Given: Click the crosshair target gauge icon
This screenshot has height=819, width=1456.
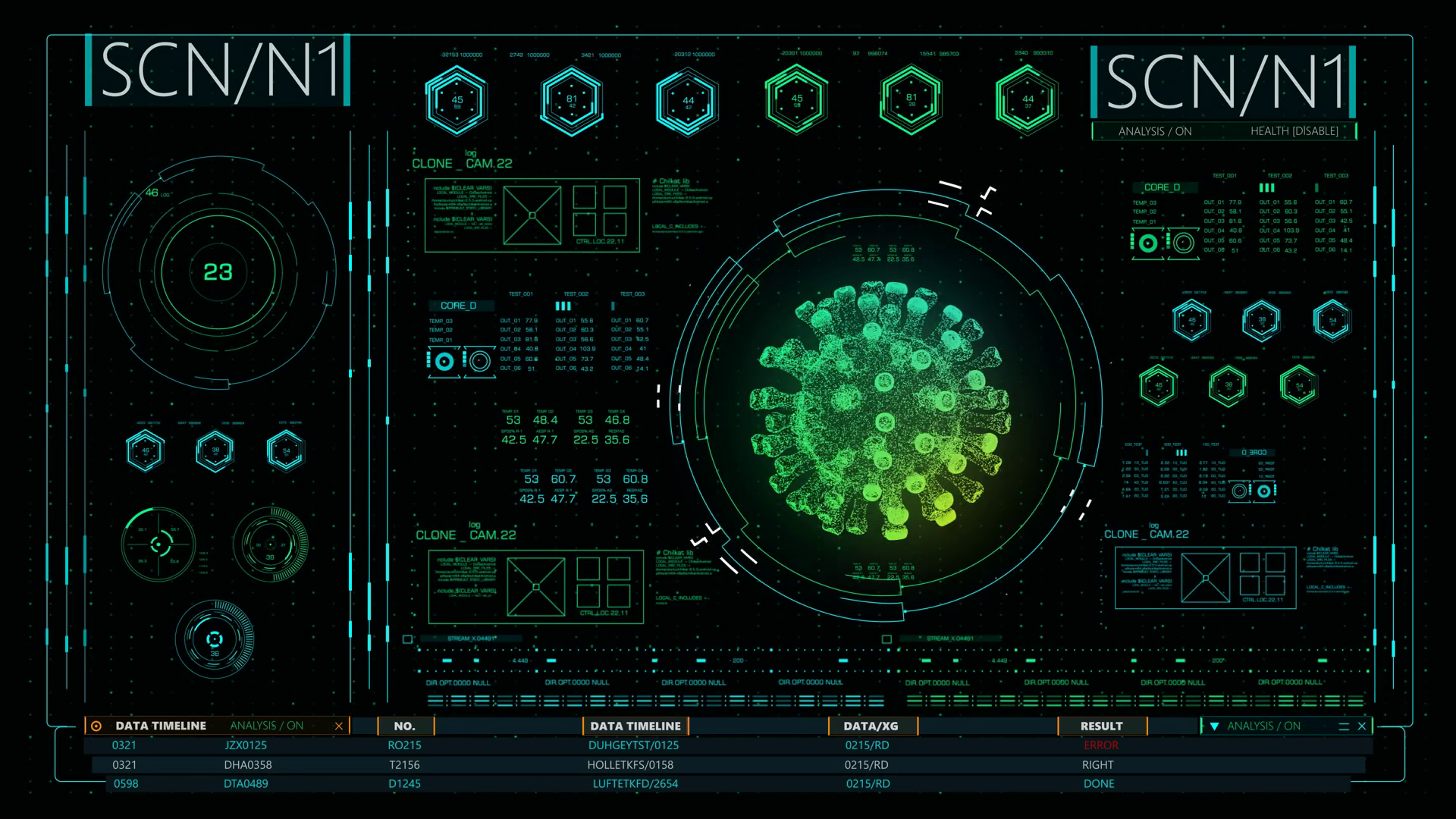Looking at the screenshot, I should 158,544.
